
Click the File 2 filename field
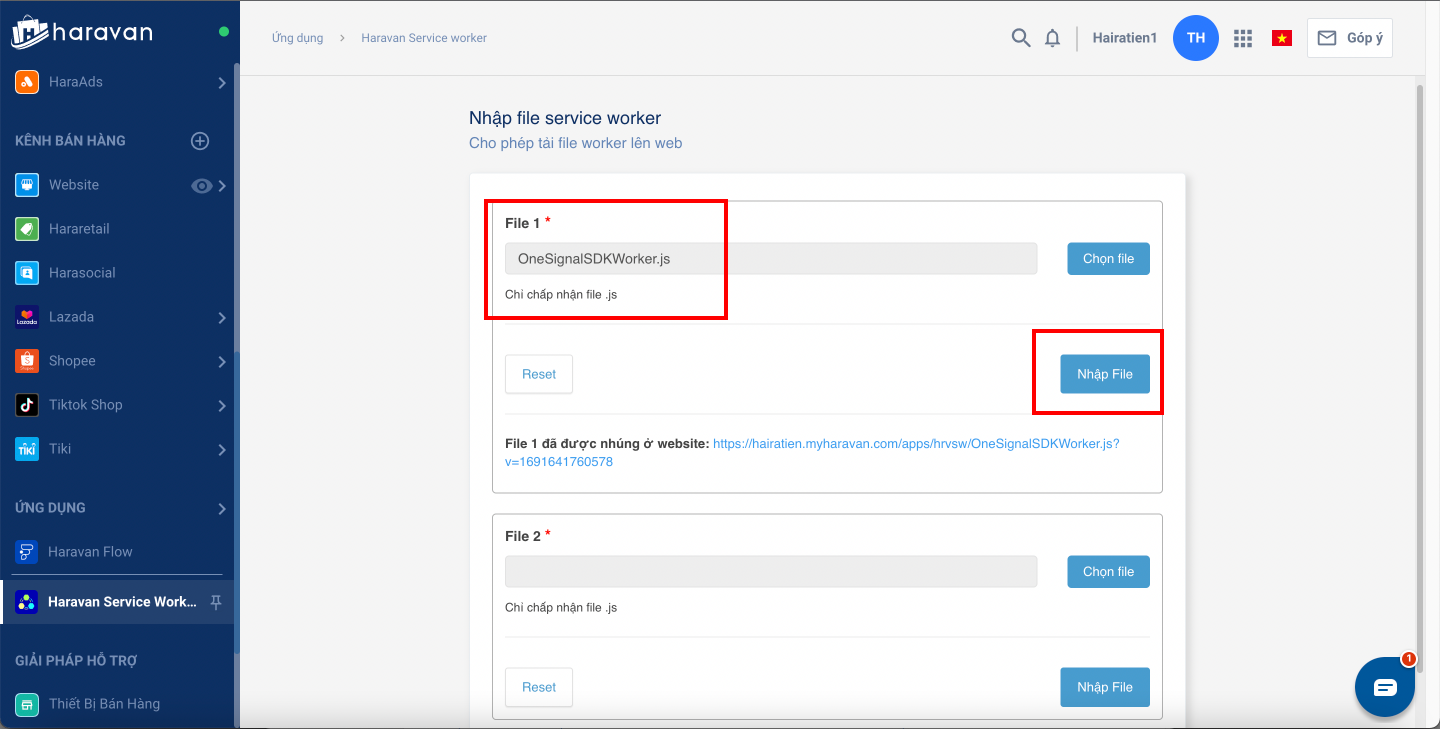770,572
